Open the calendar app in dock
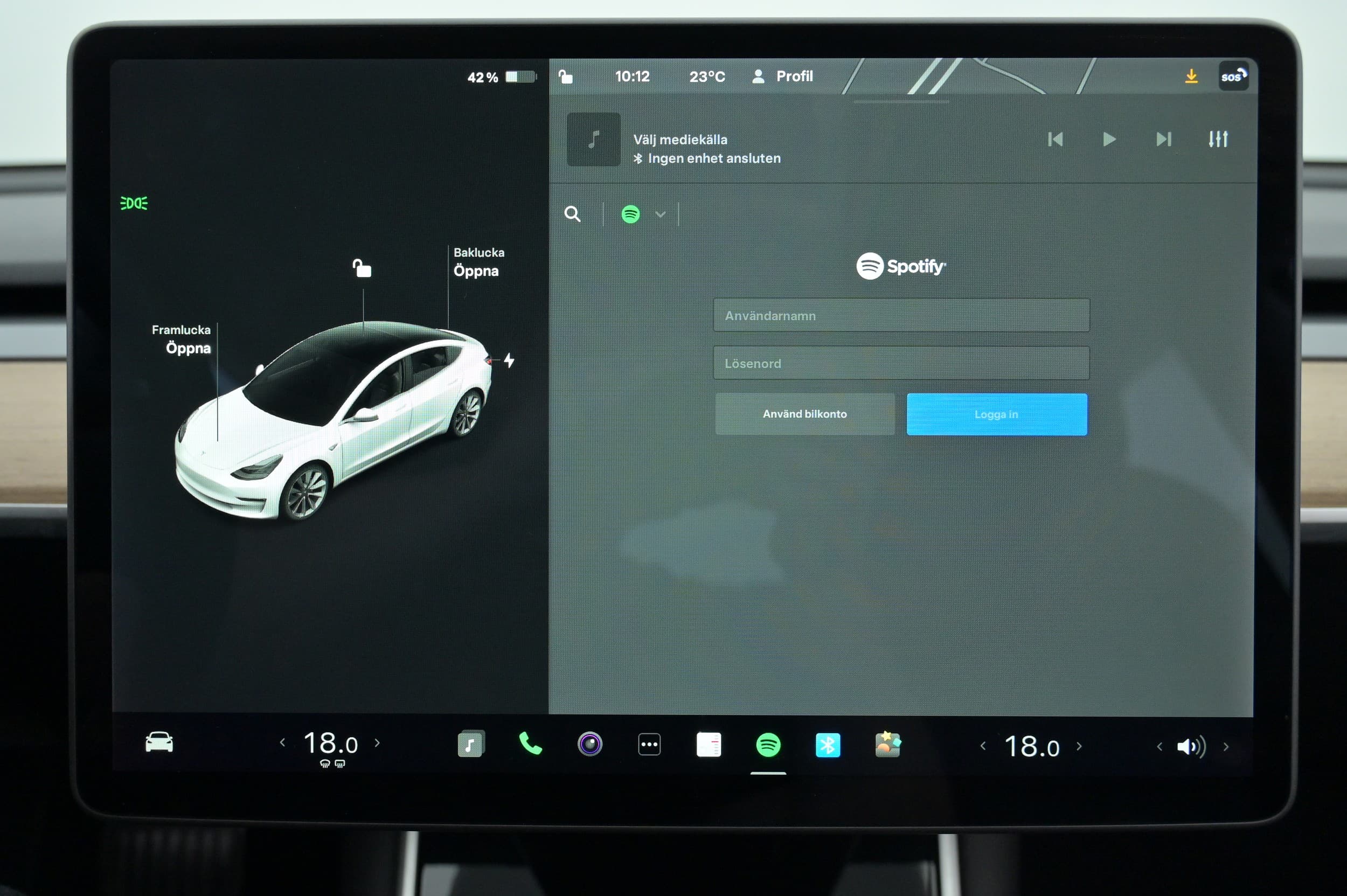Screen dimensions: 1347x896 [x=709, y=745]
